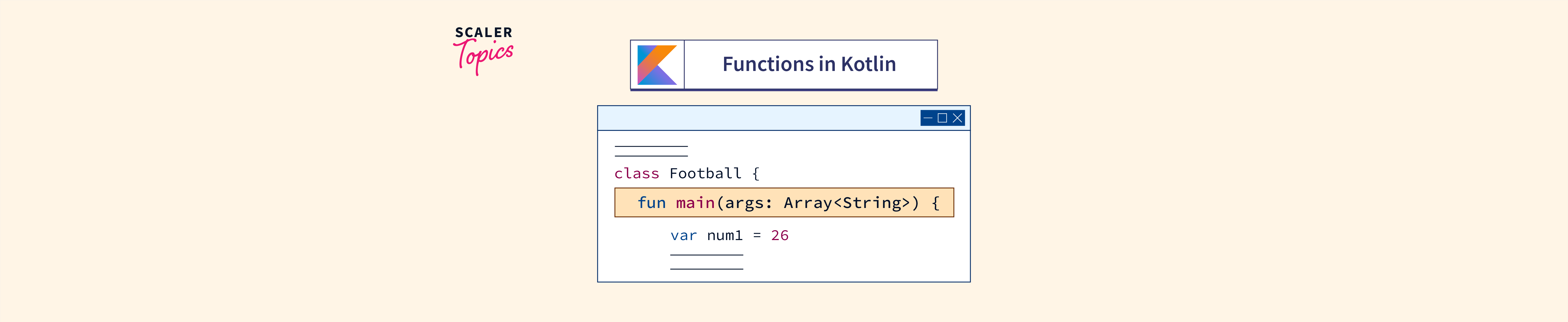Click the Scaler Topics logo
1568x322 pixels.
click(x=483, y=50)
